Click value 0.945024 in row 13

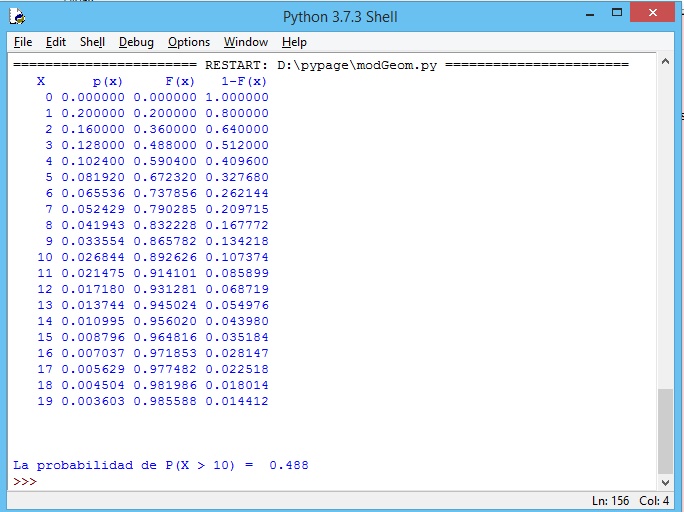(165, 305)
